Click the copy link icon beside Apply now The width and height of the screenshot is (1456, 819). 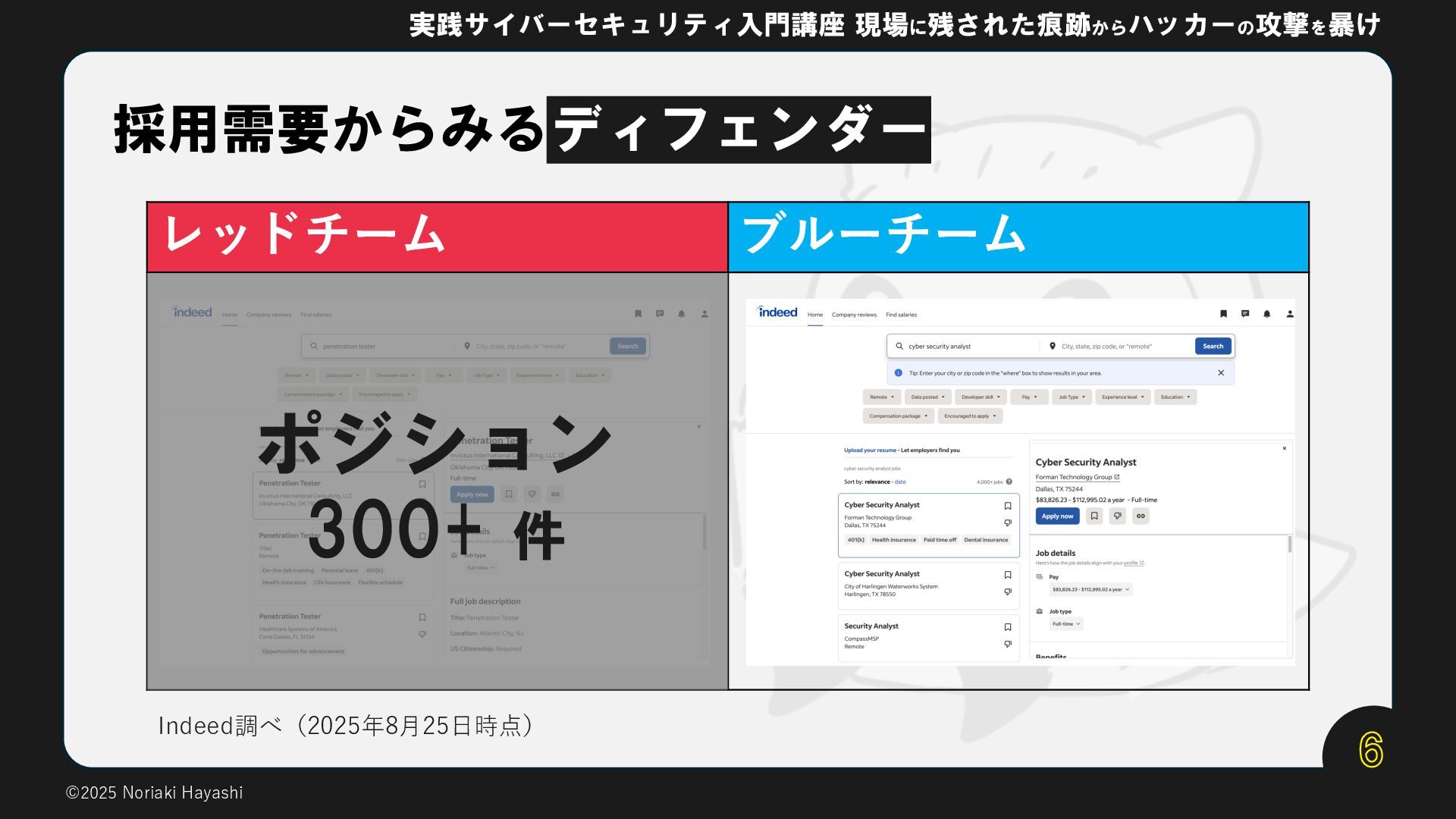(1141, 516)
